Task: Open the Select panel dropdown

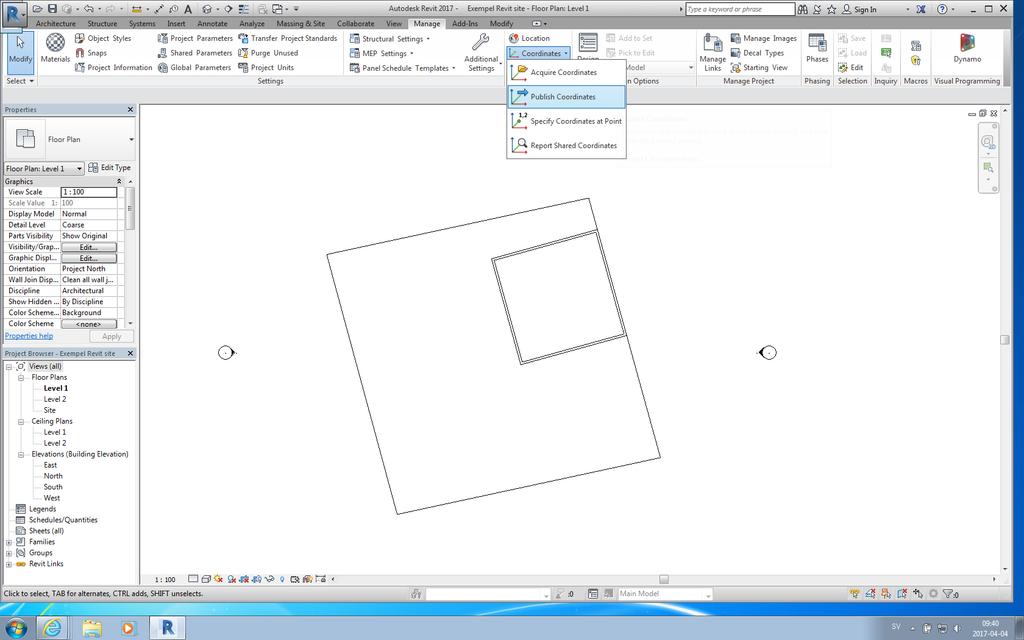Action: click(x=20, y=81)
